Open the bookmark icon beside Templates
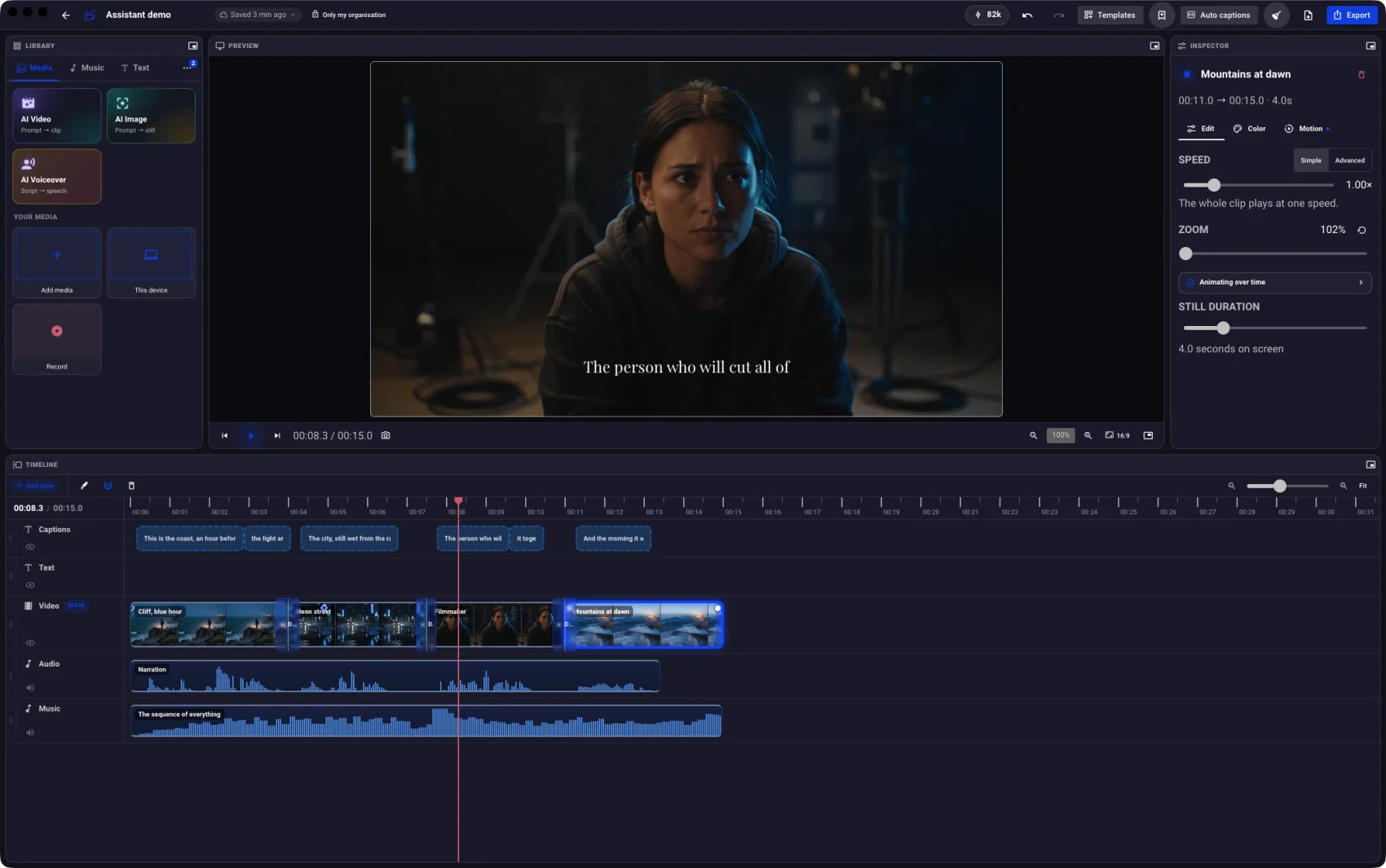 point(1162,15)
